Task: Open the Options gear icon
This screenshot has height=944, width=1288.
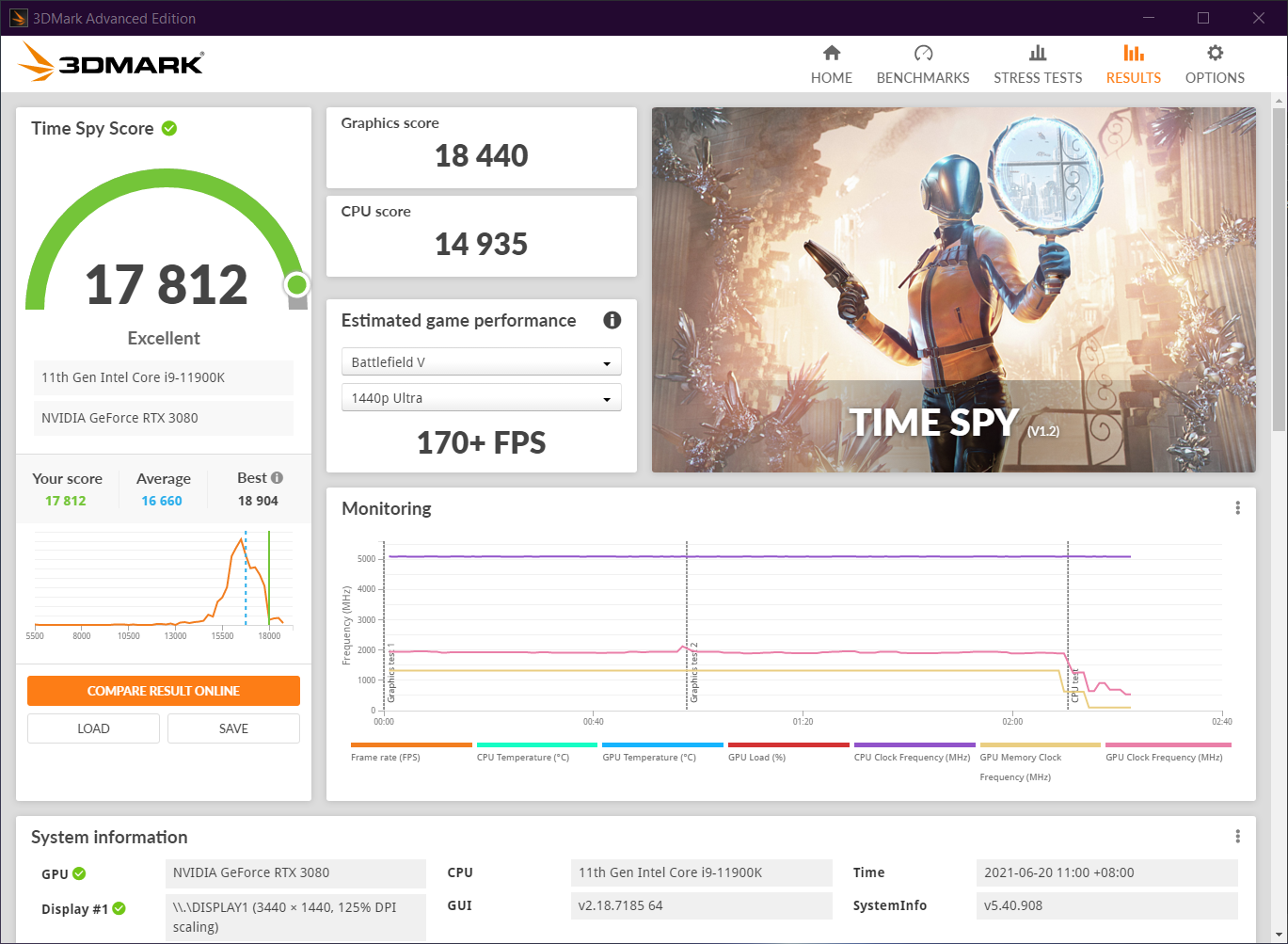Action: [x=1215, y=54]
